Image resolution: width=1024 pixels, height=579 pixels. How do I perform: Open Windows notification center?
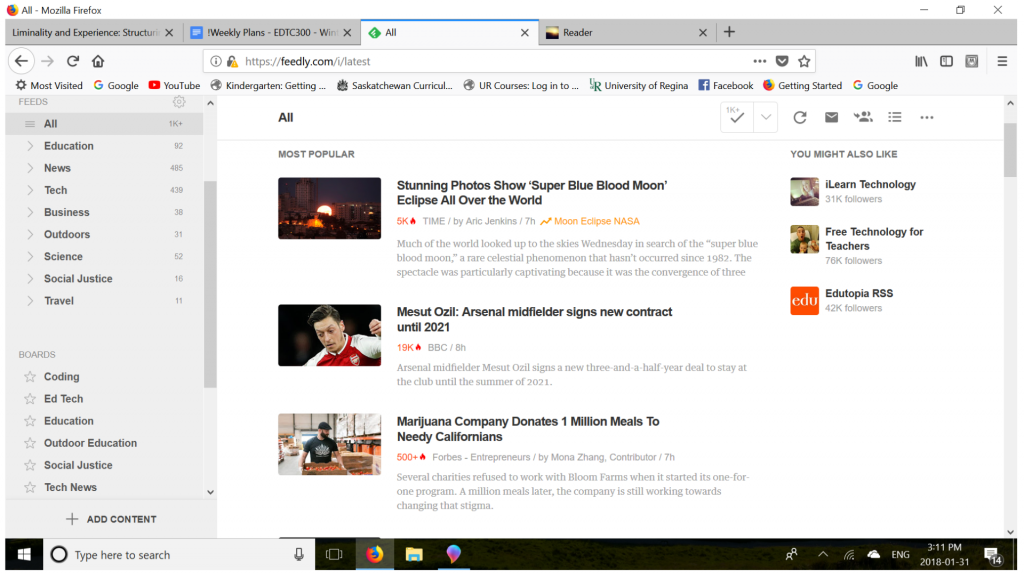[993, 556]
